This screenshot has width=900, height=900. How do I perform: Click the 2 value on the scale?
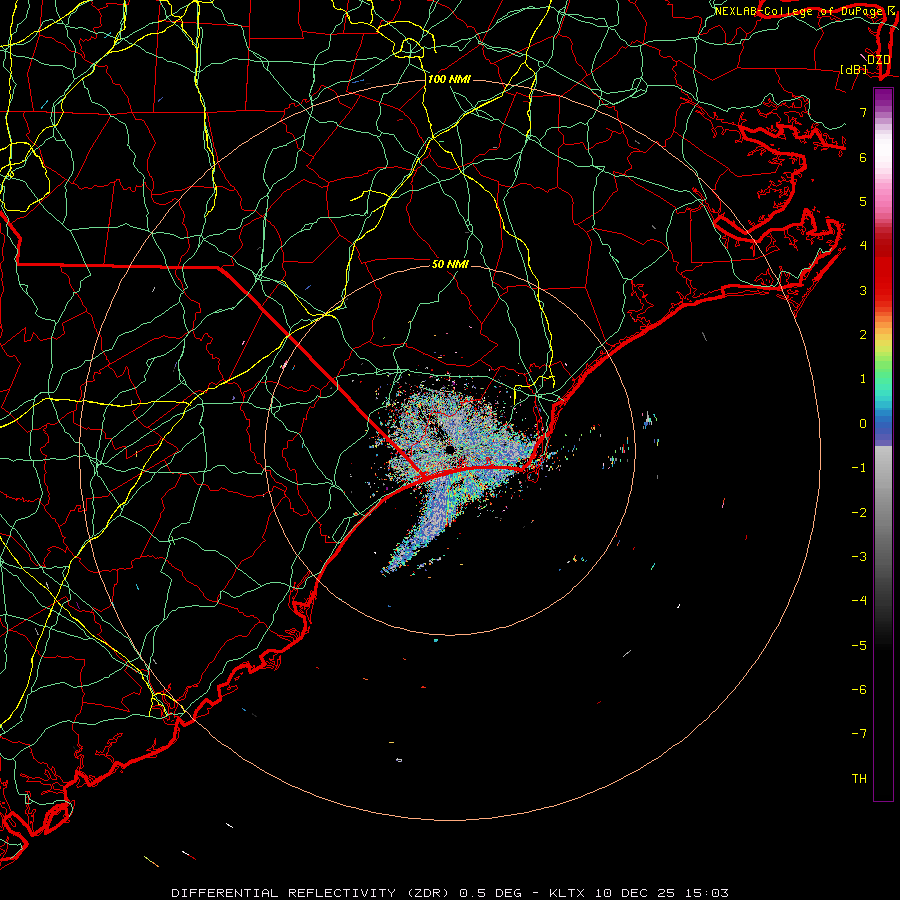[x=863, y=335]
